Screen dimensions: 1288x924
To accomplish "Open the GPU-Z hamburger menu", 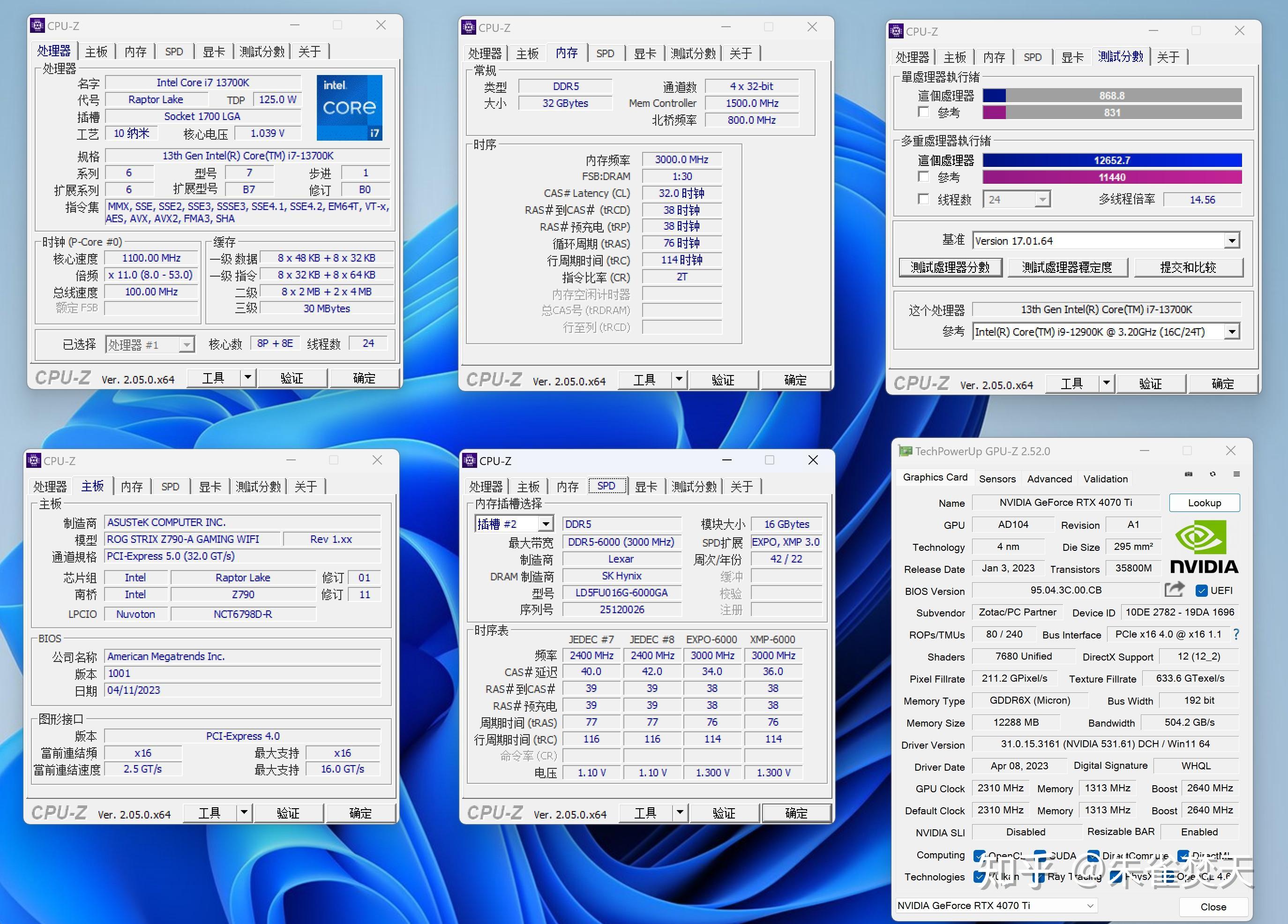I will coord(1236,474).
